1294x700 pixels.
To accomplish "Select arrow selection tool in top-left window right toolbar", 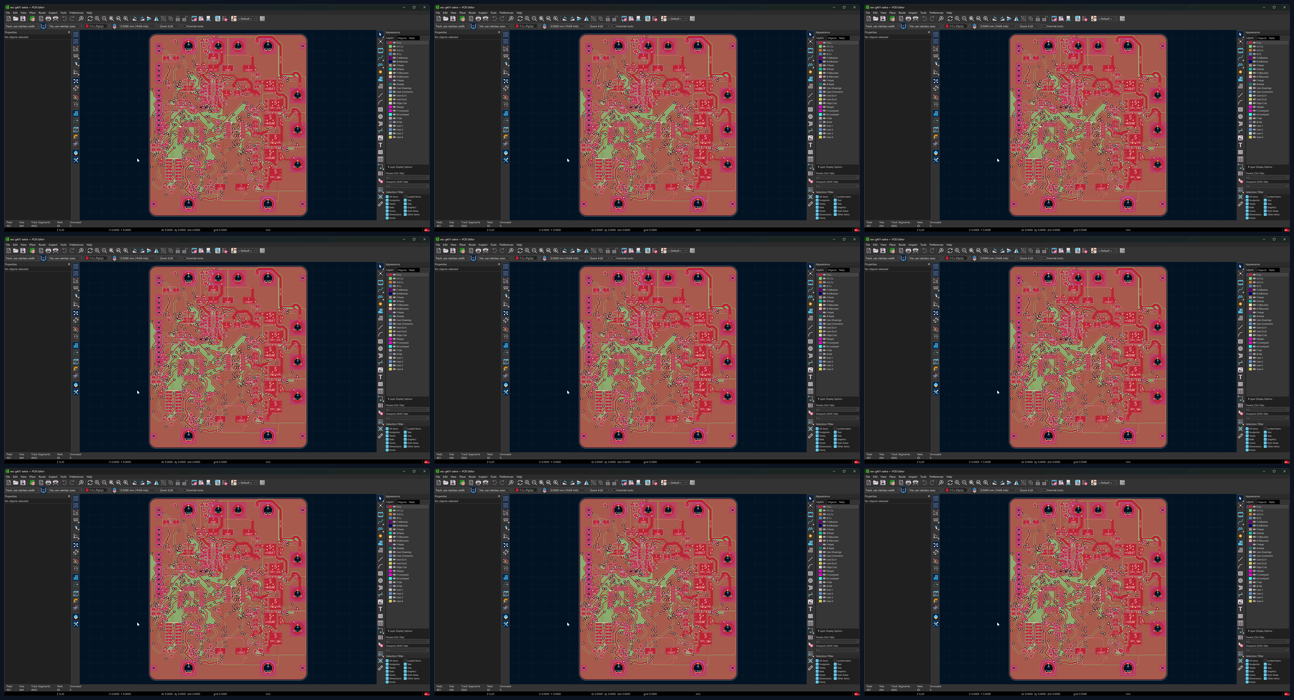I will pos(380,34).
